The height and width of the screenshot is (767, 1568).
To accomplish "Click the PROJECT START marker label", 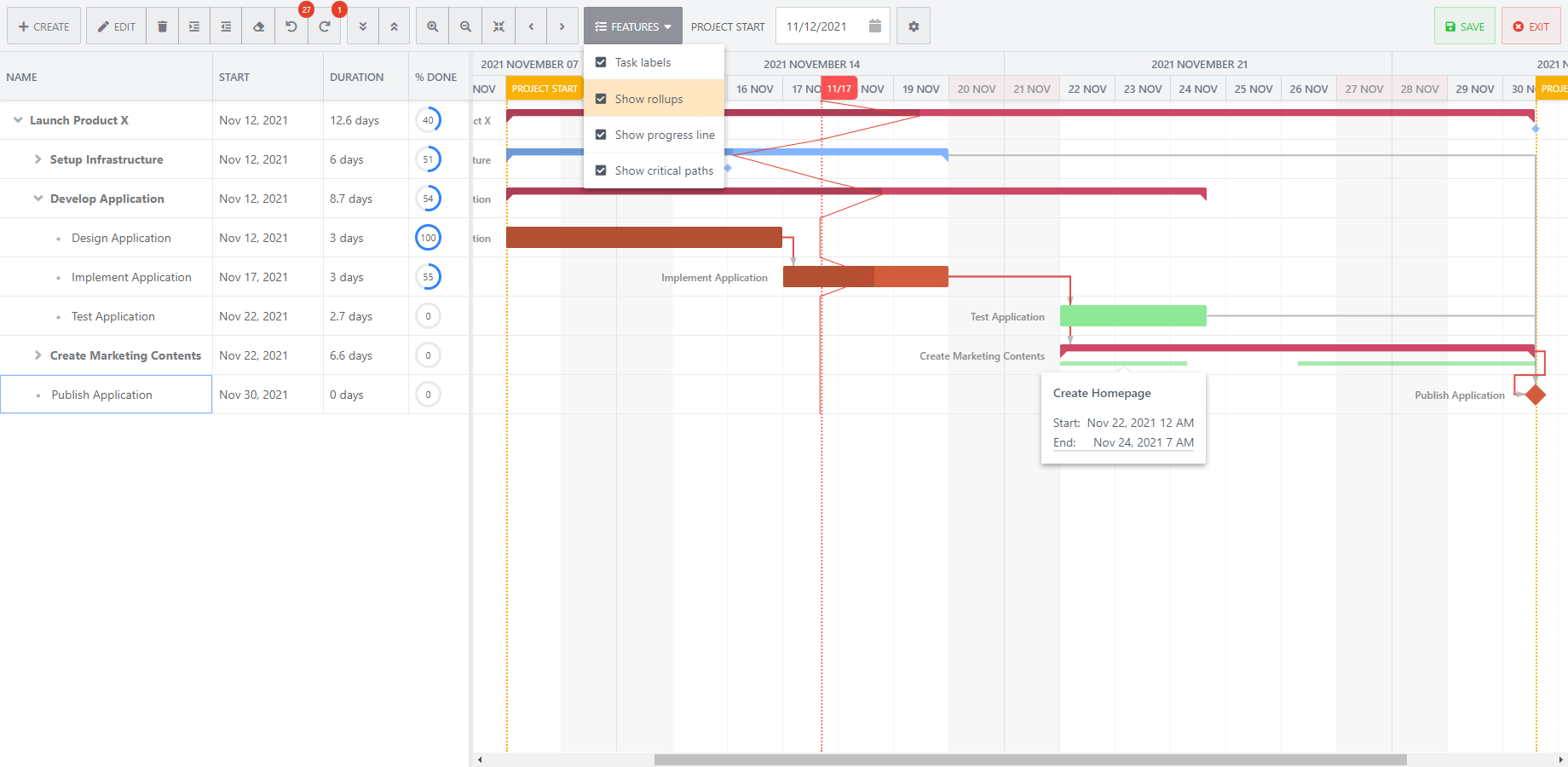I will [x=545, y=89].
